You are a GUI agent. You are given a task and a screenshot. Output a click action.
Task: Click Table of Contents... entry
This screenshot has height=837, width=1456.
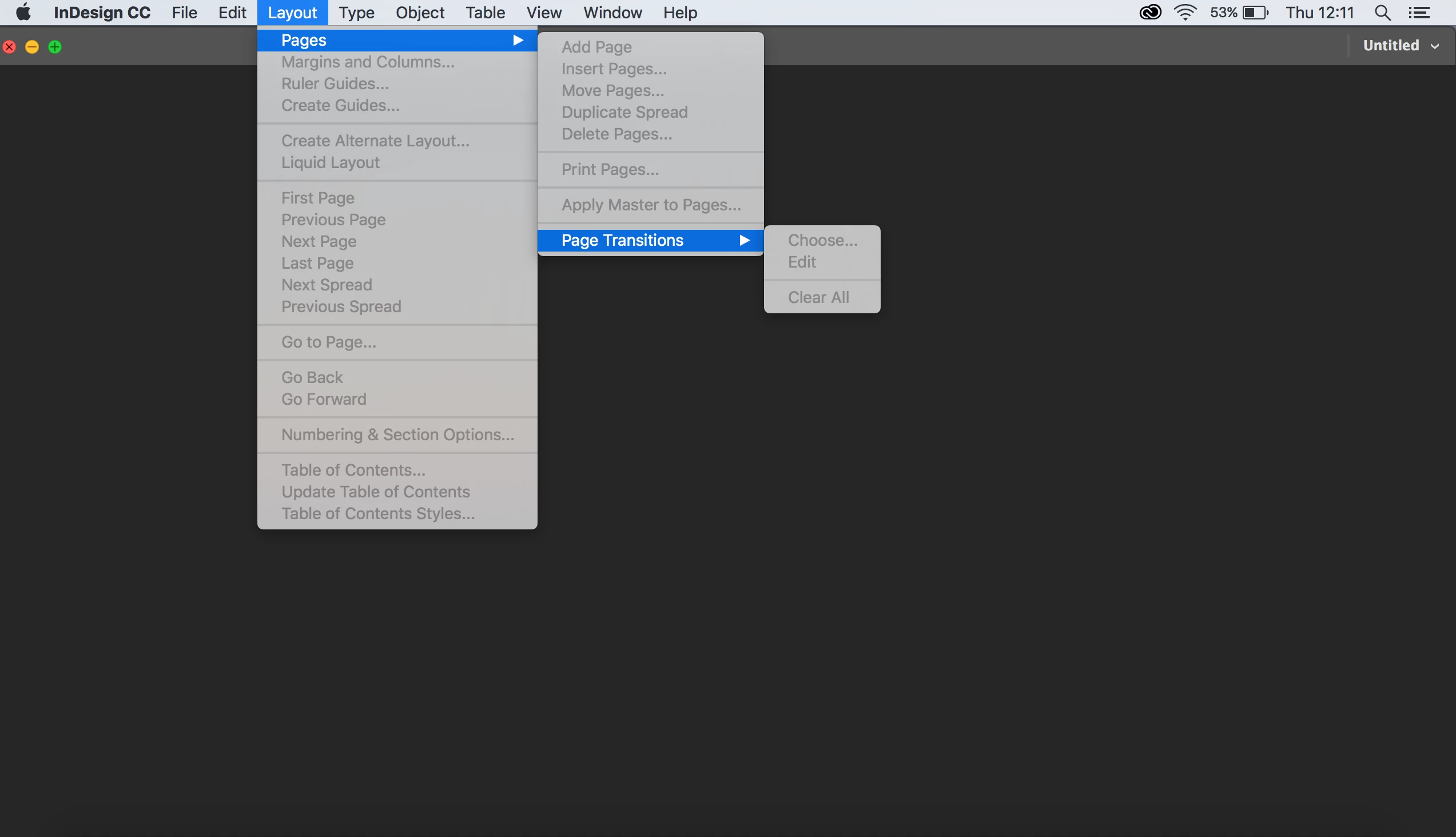point(353,470)
